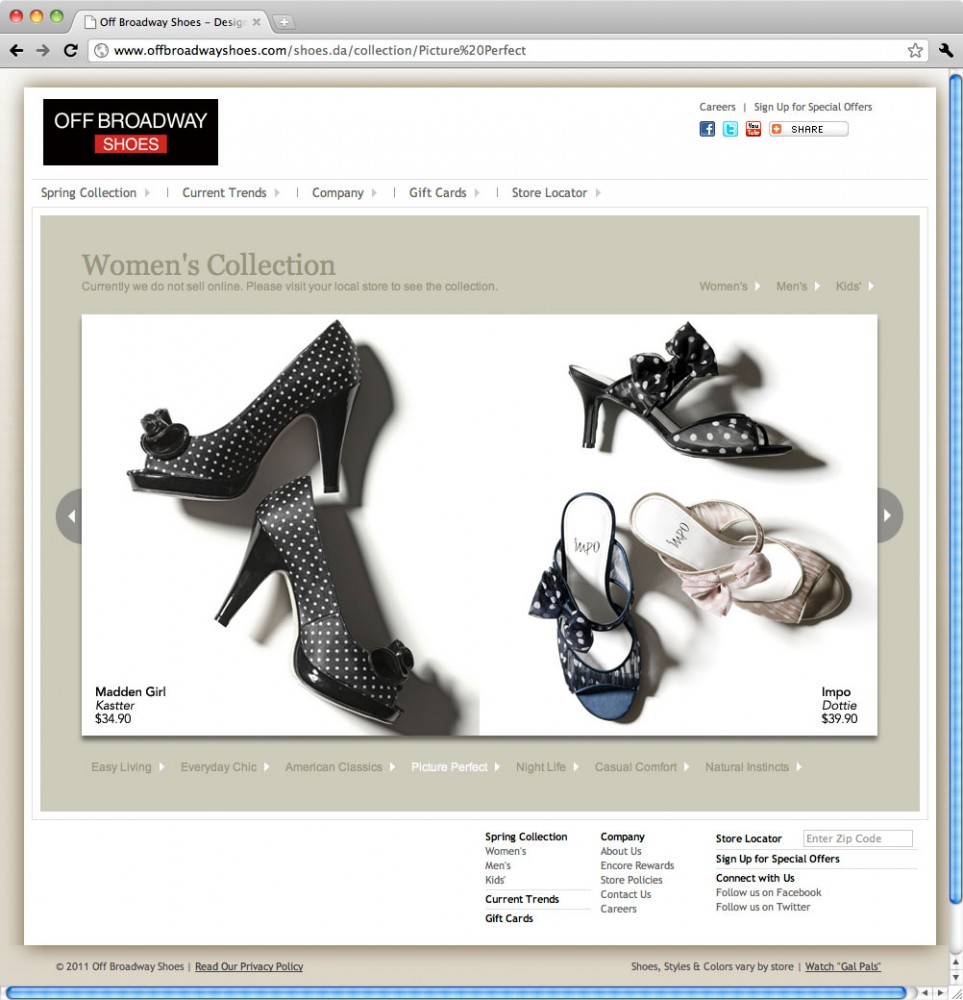Select Casual Comfort category

pyautogui.click(x=636, y=767)
